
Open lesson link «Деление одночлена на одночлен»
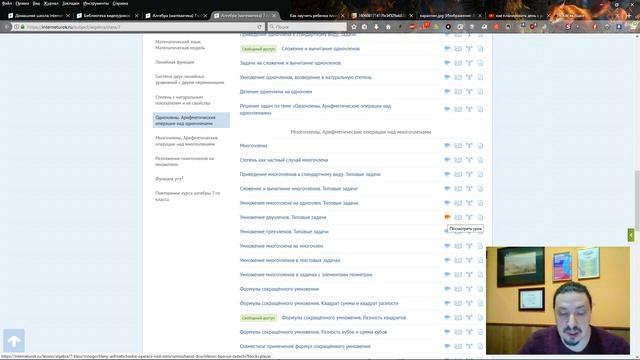tap(276, 92)
